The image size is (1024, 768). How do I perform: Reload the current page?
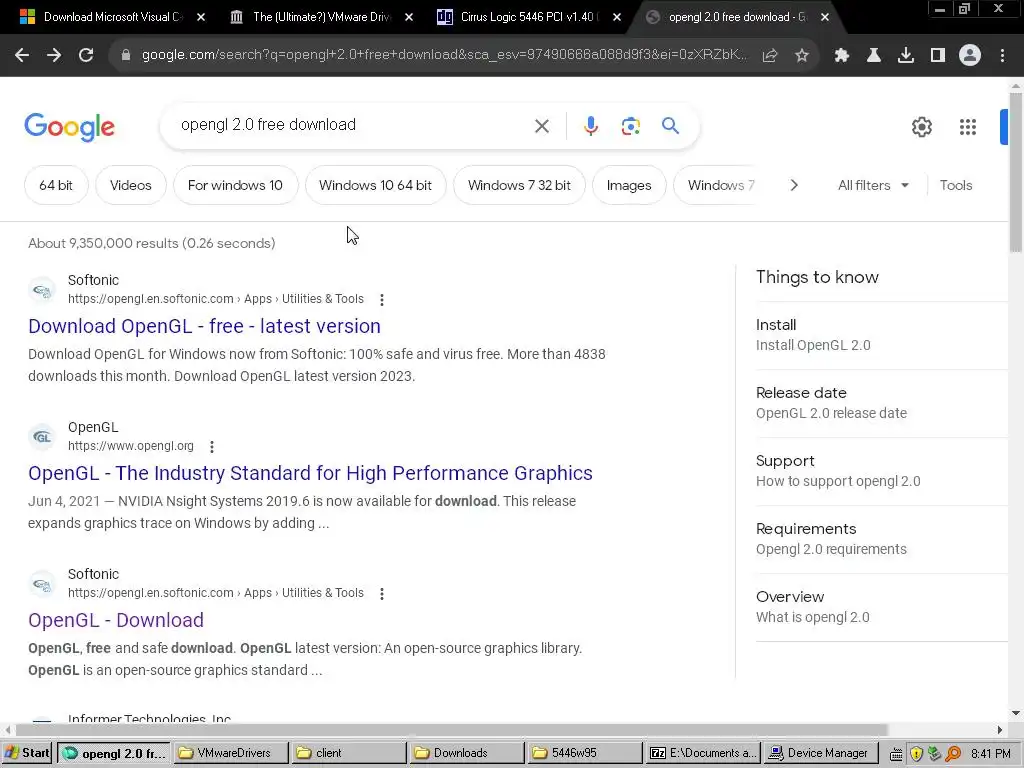86,56
